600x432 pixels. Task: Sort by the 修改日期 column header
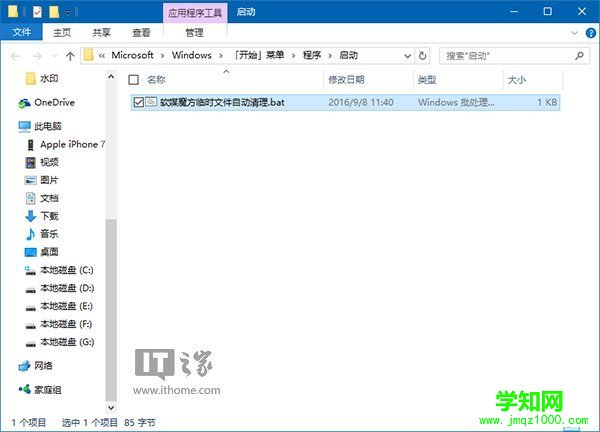(346, 80)
